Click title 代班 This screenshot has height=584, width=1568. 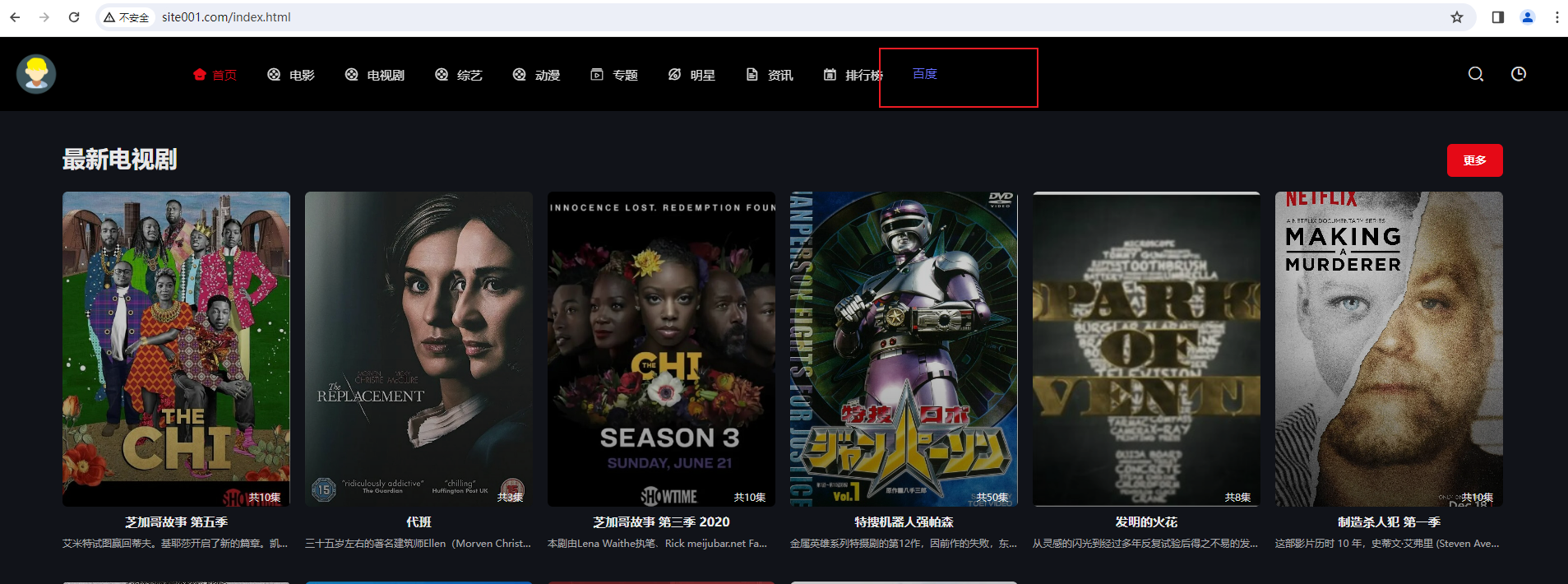click(419, 522)
